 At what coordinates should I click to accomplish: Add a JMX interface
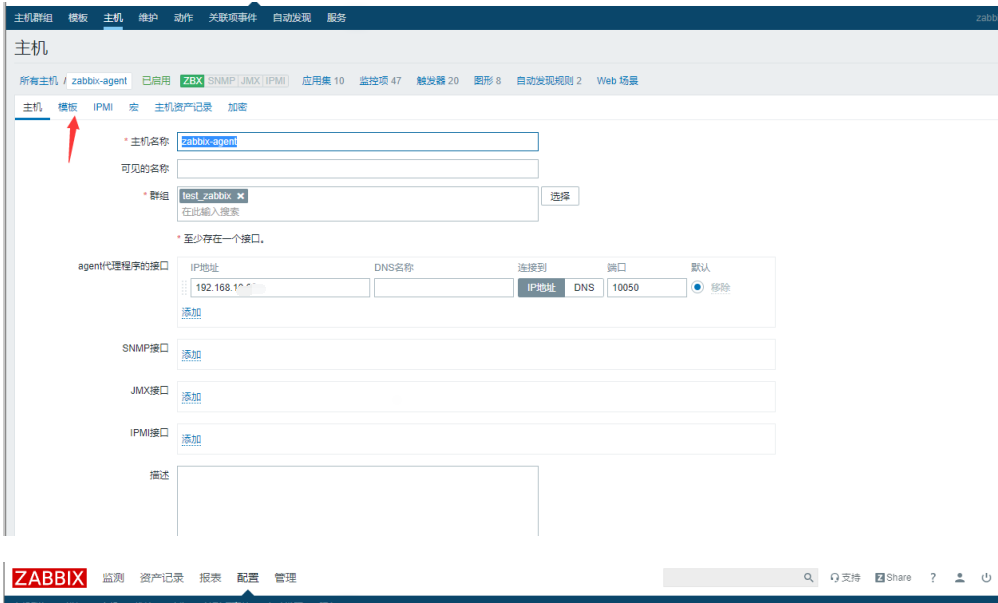tap(191, 397)
